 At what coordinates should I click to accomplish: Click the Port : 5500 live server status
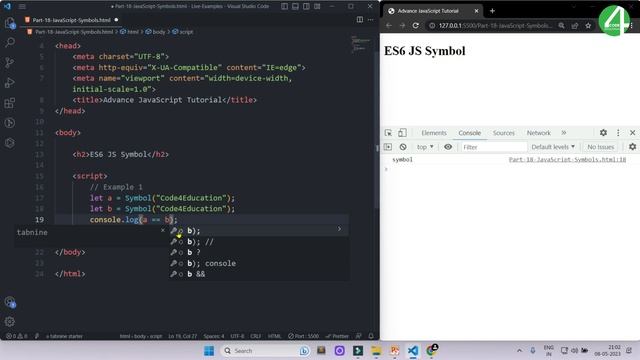click(x=303, y=336)
